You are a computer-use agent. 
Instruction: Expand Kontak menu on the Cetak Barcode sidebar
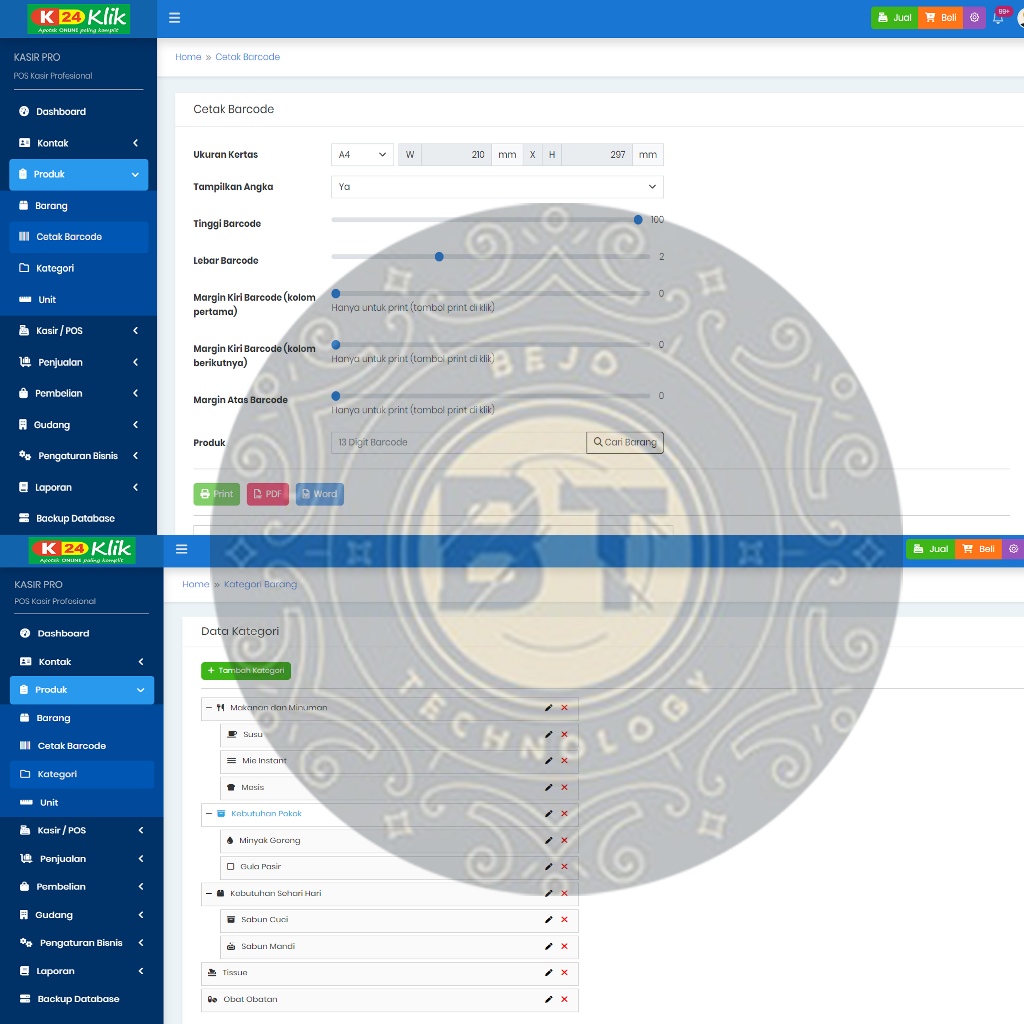[78, 143]
